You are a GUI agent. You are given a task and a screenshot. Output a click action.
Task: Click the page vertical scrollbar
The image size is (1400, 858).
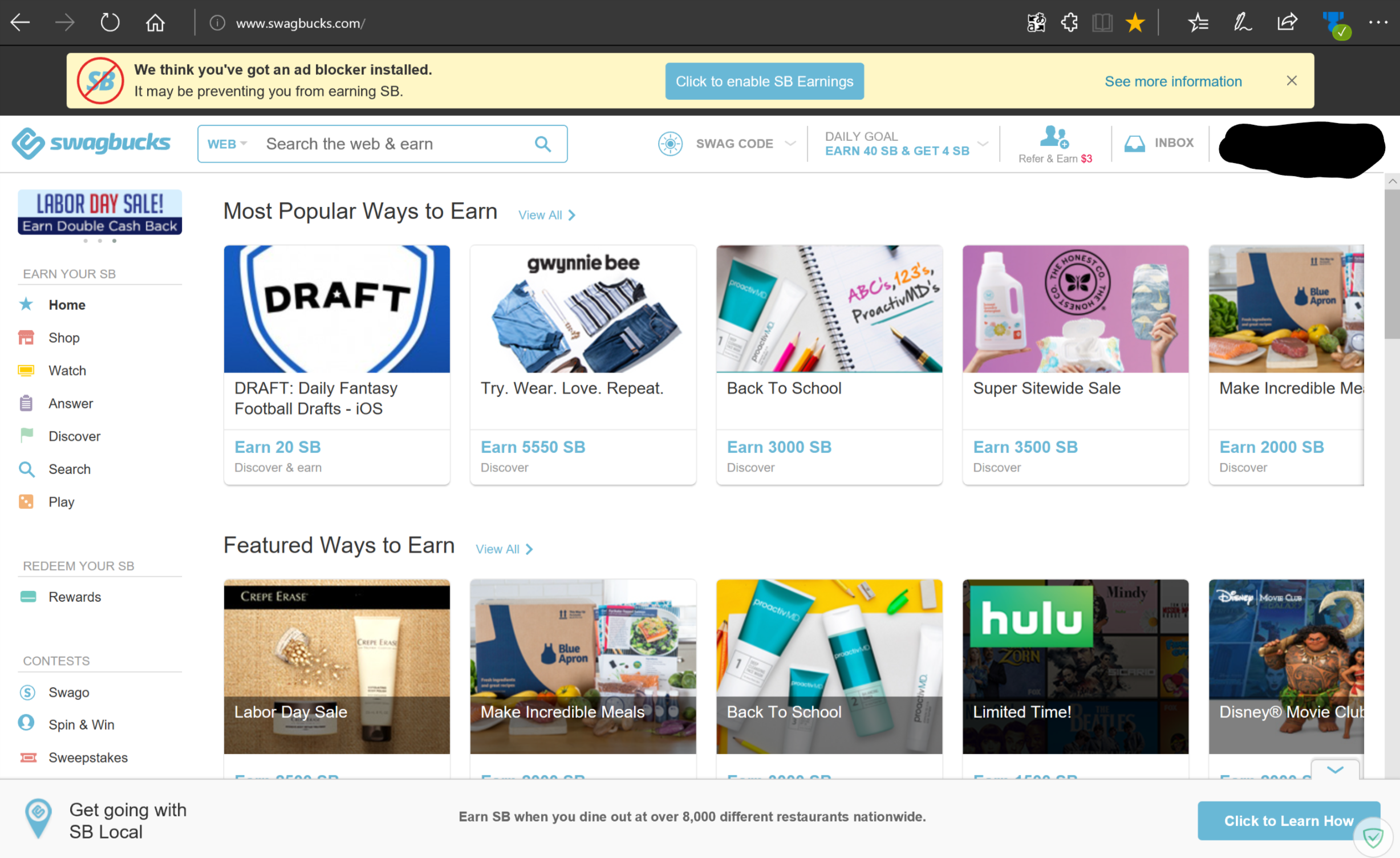[x=1391, y=262]
